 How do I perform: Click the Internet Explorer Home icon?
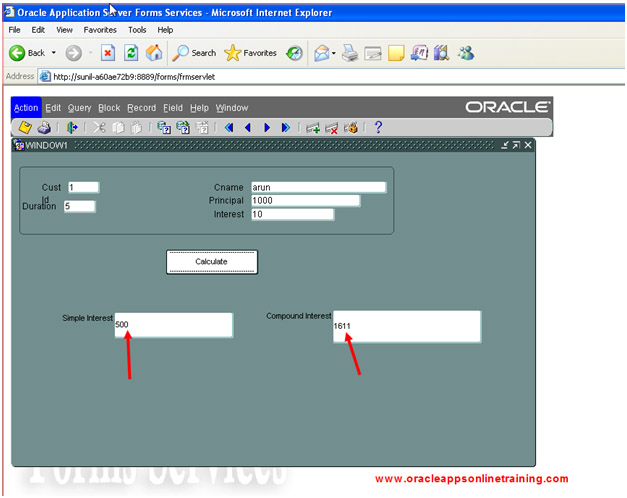pyautogui.click(x=154, y=52)
